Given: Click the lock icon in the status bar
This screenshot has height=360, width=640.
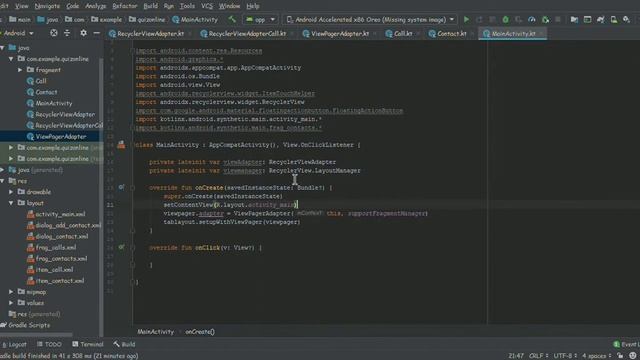Looking at the screenshot, I should (620, 356).
